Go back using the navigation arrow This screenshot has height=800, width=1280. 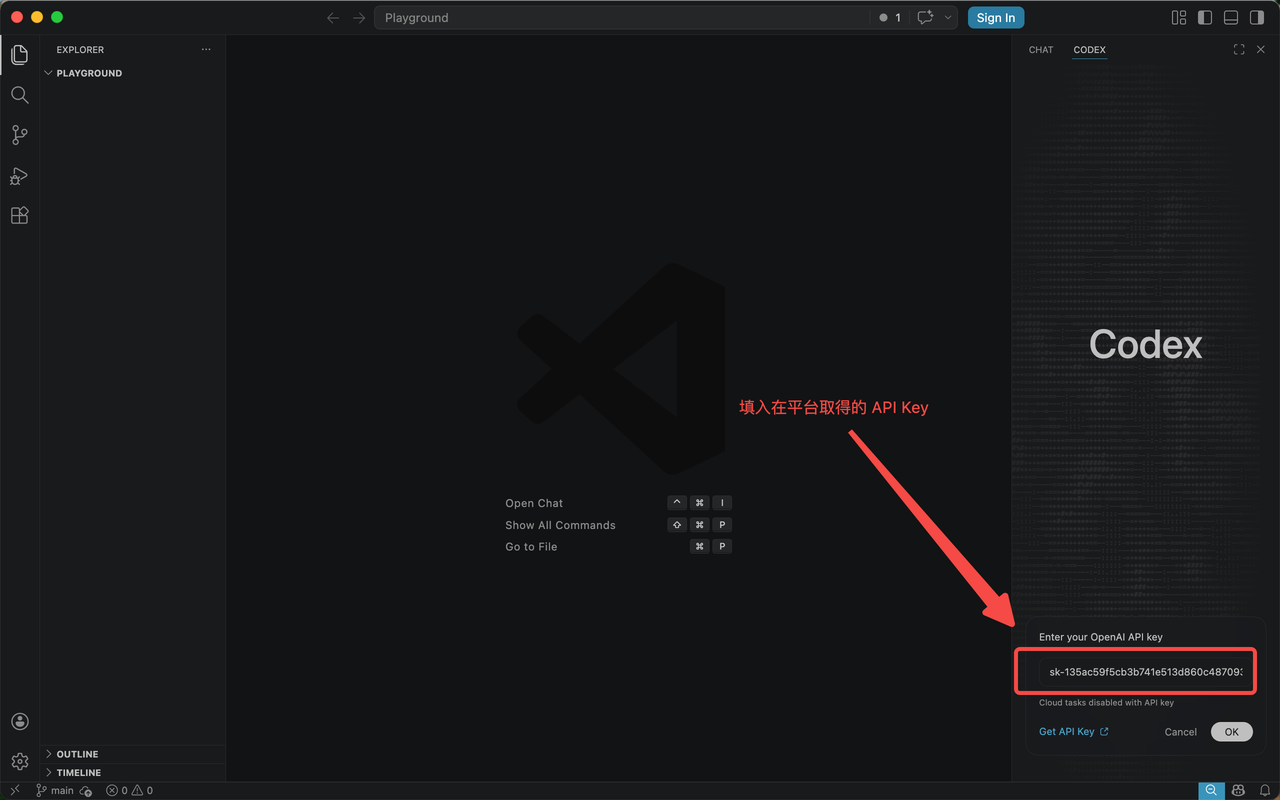(x=333, y=18)
